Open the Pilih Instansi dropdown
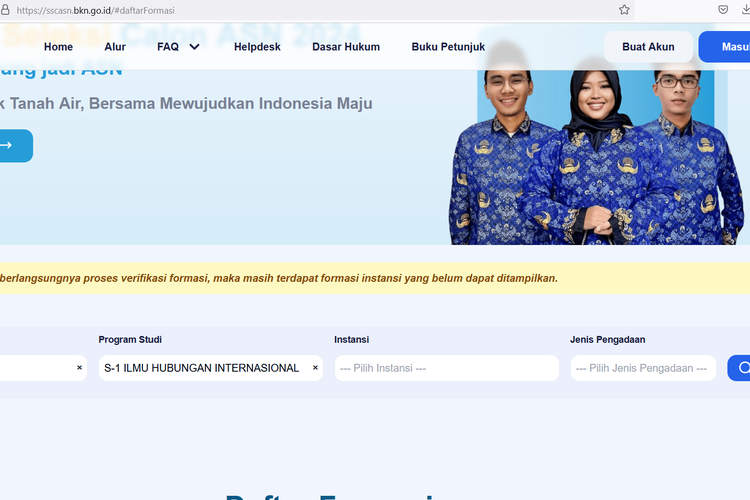 pyautogui.click(x=447, y=368)
